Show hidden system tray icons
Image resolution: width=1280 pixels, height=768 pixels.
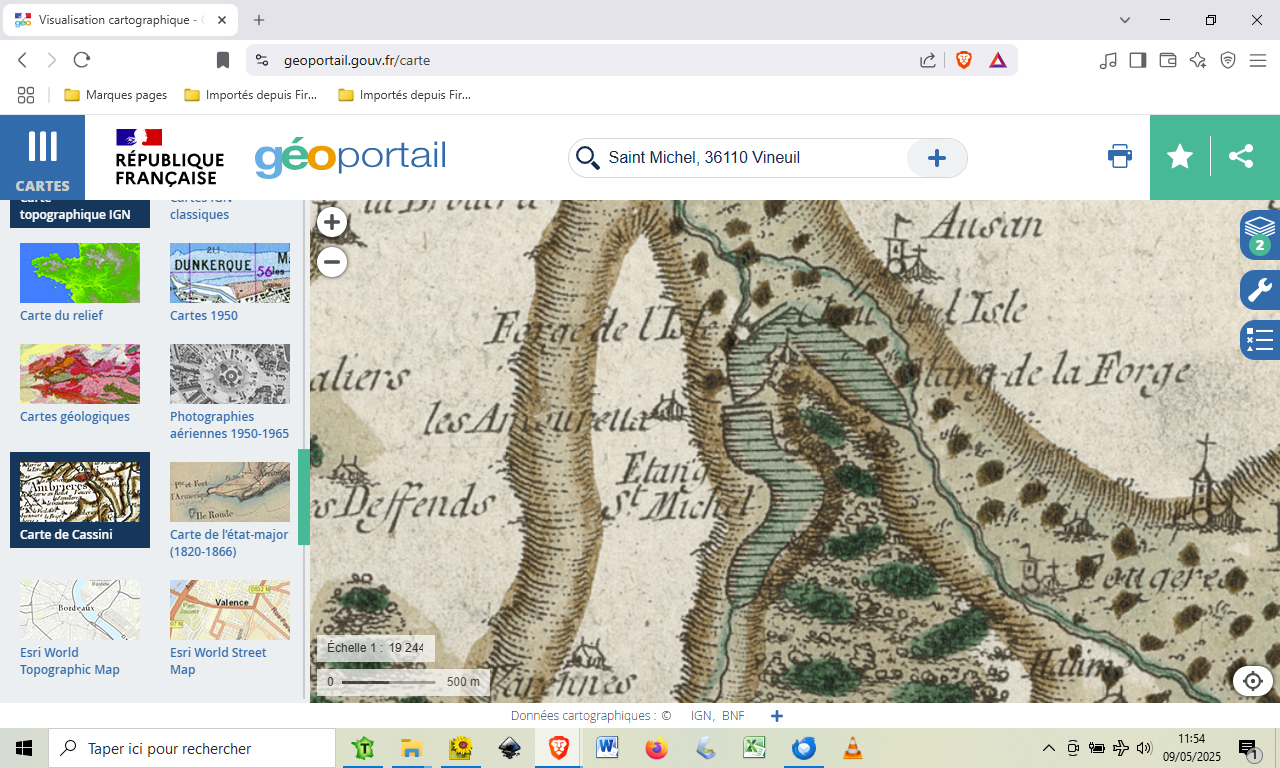[x=1048, y=748]
